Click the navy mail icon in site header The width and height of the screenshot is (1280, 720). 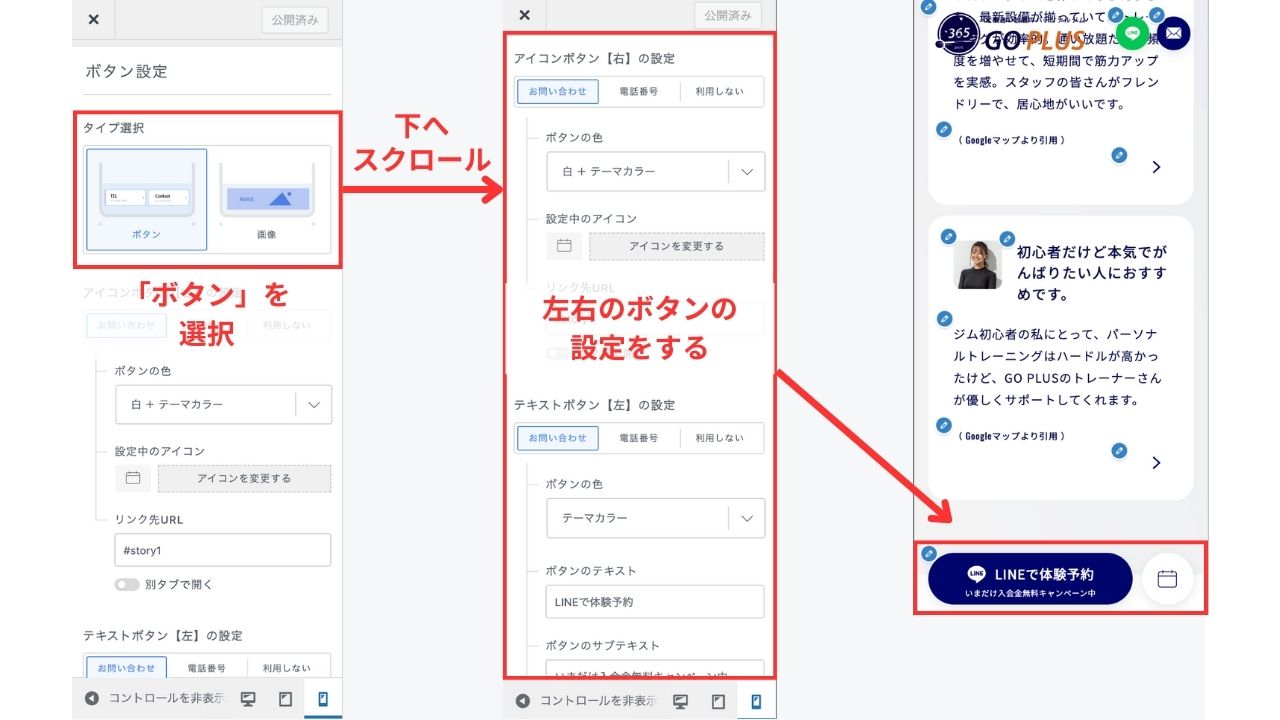(1173, 33)
